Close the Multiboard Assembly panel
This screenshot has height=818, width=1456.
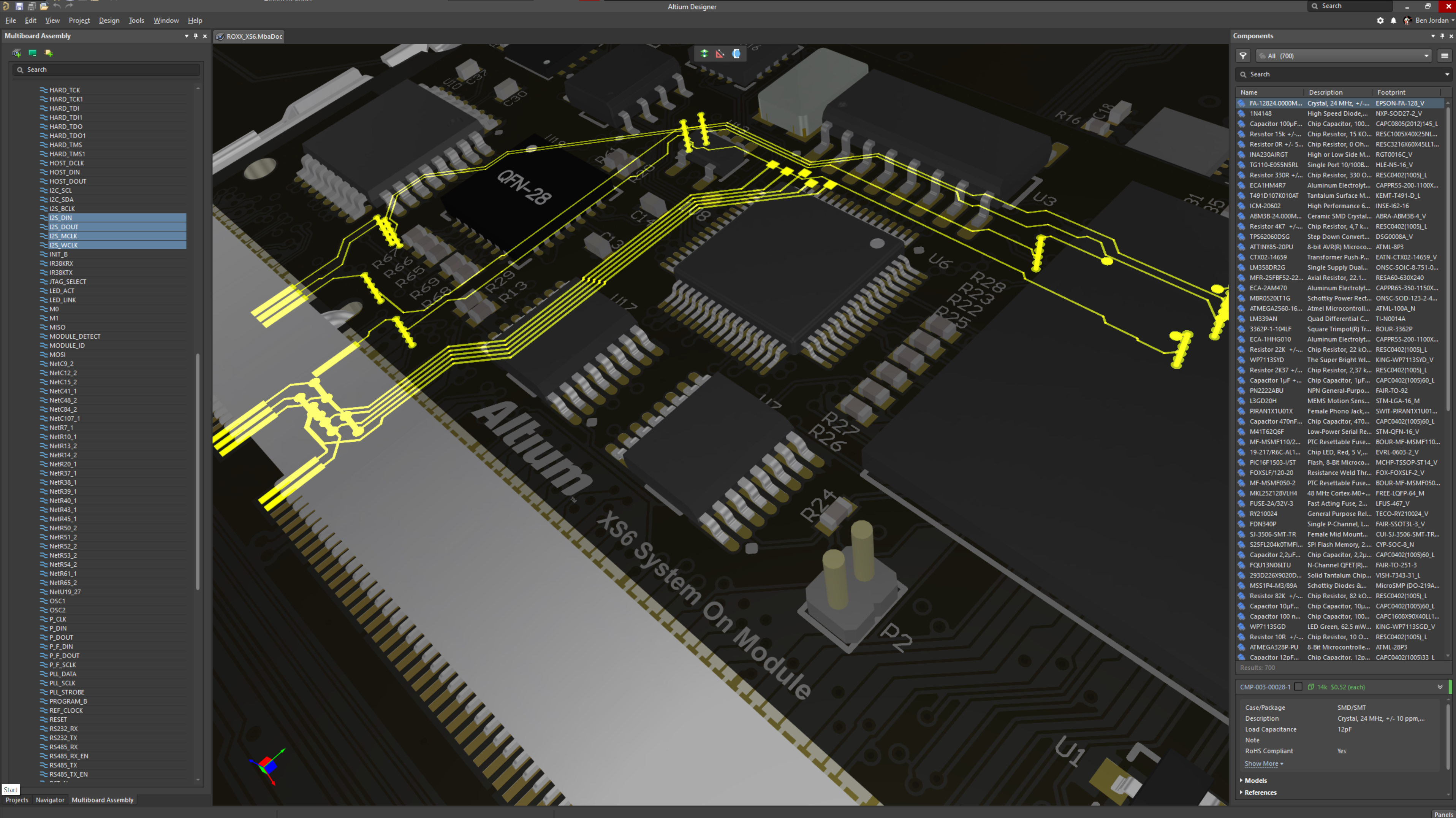(x=205, y=36)
